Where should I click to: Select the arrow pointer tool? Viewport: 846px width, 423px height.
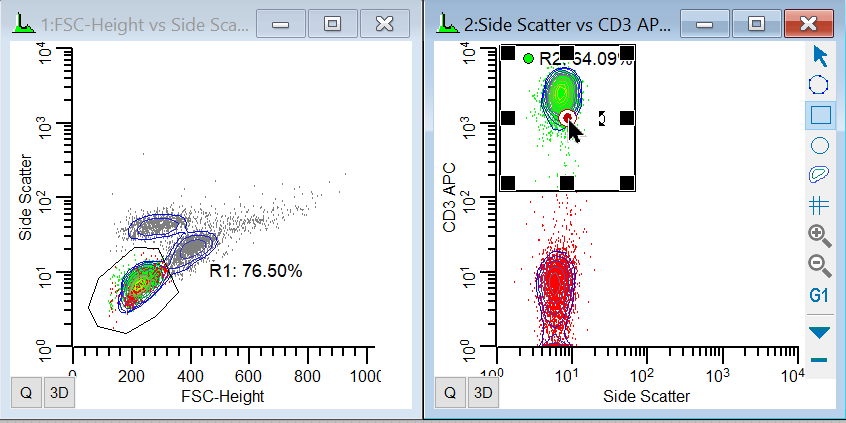click(820, 54)
